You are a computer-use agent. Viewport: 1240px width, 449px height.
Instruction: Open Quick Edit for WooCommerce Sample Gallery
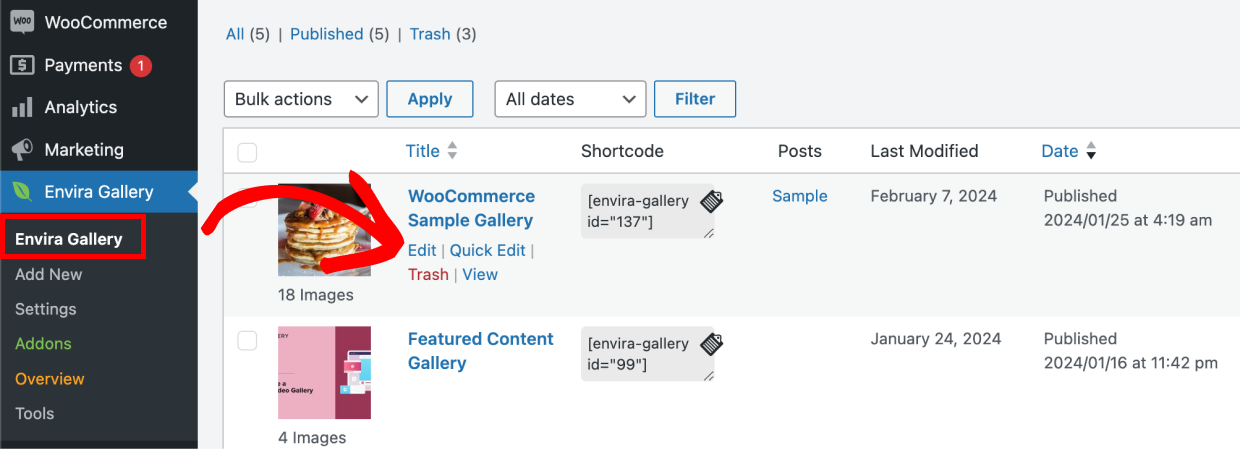point(488,250)
